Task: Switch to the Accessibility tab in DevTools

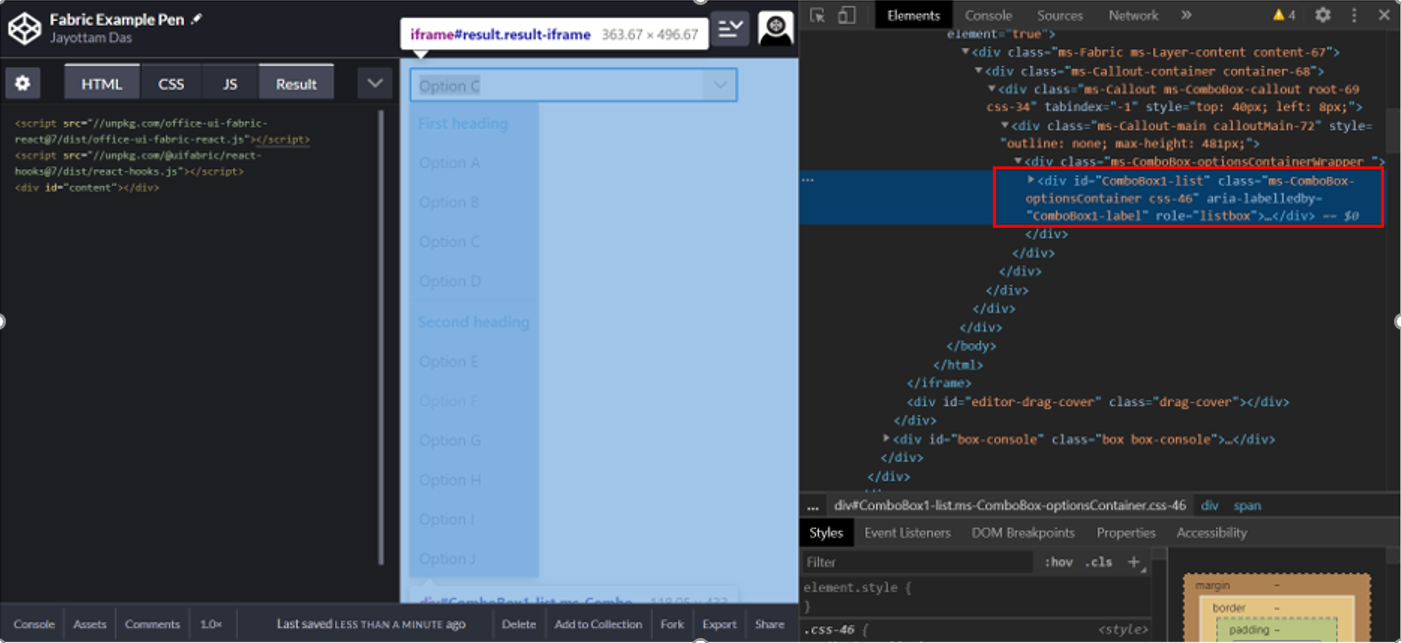Action: (1211, 533)
